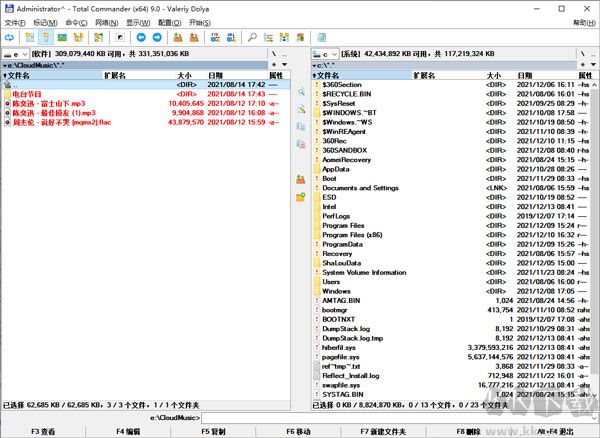The width and height of the screenshot is (600, 438).
Task: Click the small black-white square toolbar icon
Action: (x=120, y=37)
